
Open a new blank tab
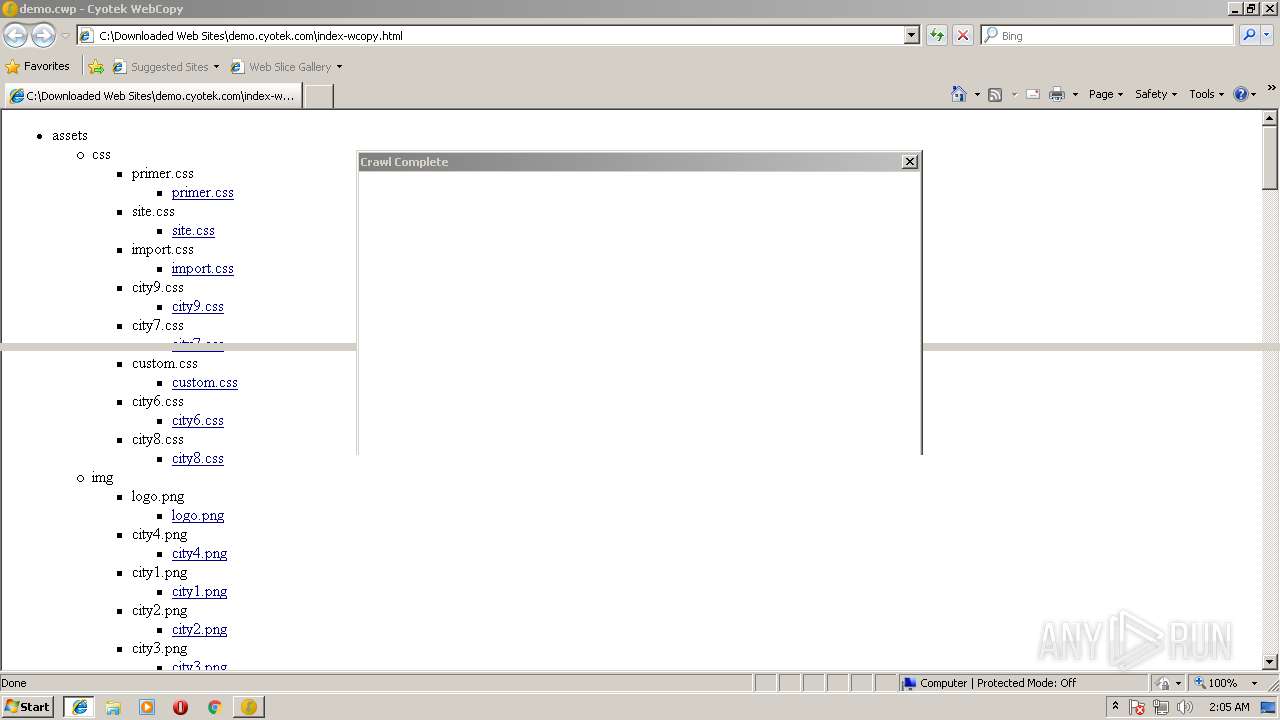tap(318, 96)
